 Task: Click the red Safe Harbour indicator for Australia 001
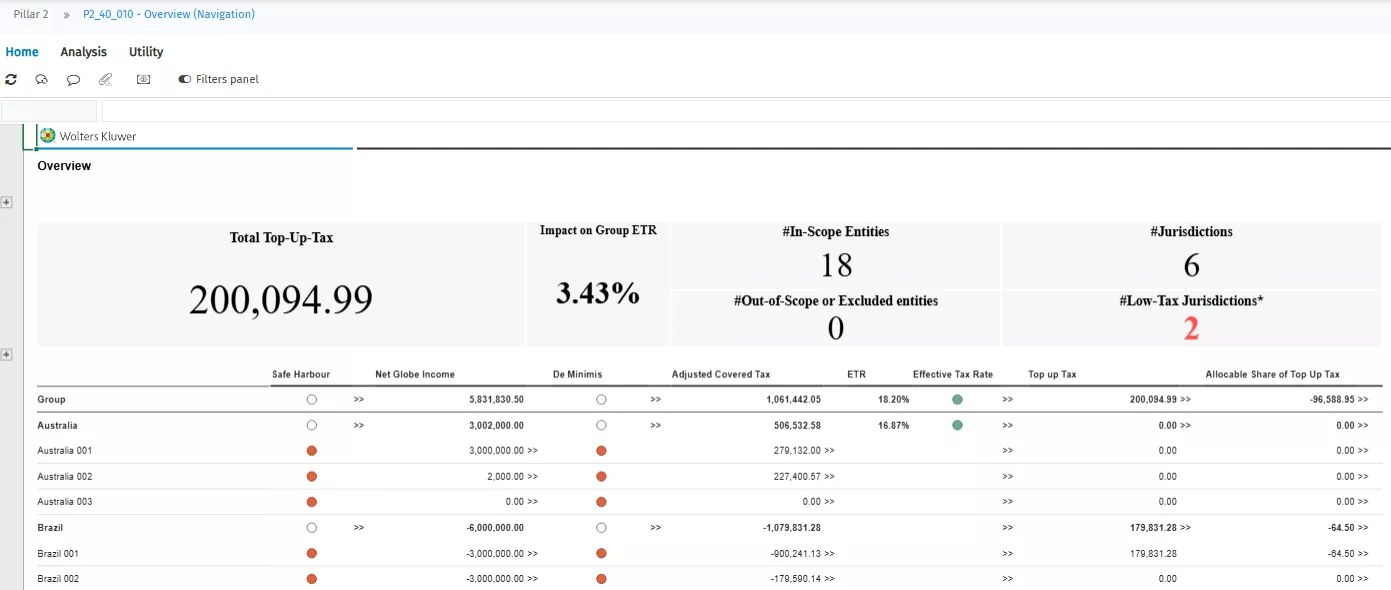pyautogui.click(x=311, y=450)
